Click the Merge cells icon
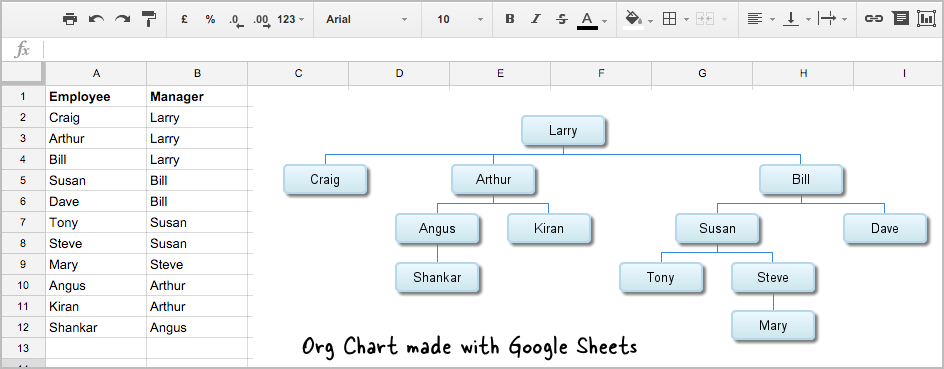This screenshot has height=369, width=944. click(x=704, y=19)
